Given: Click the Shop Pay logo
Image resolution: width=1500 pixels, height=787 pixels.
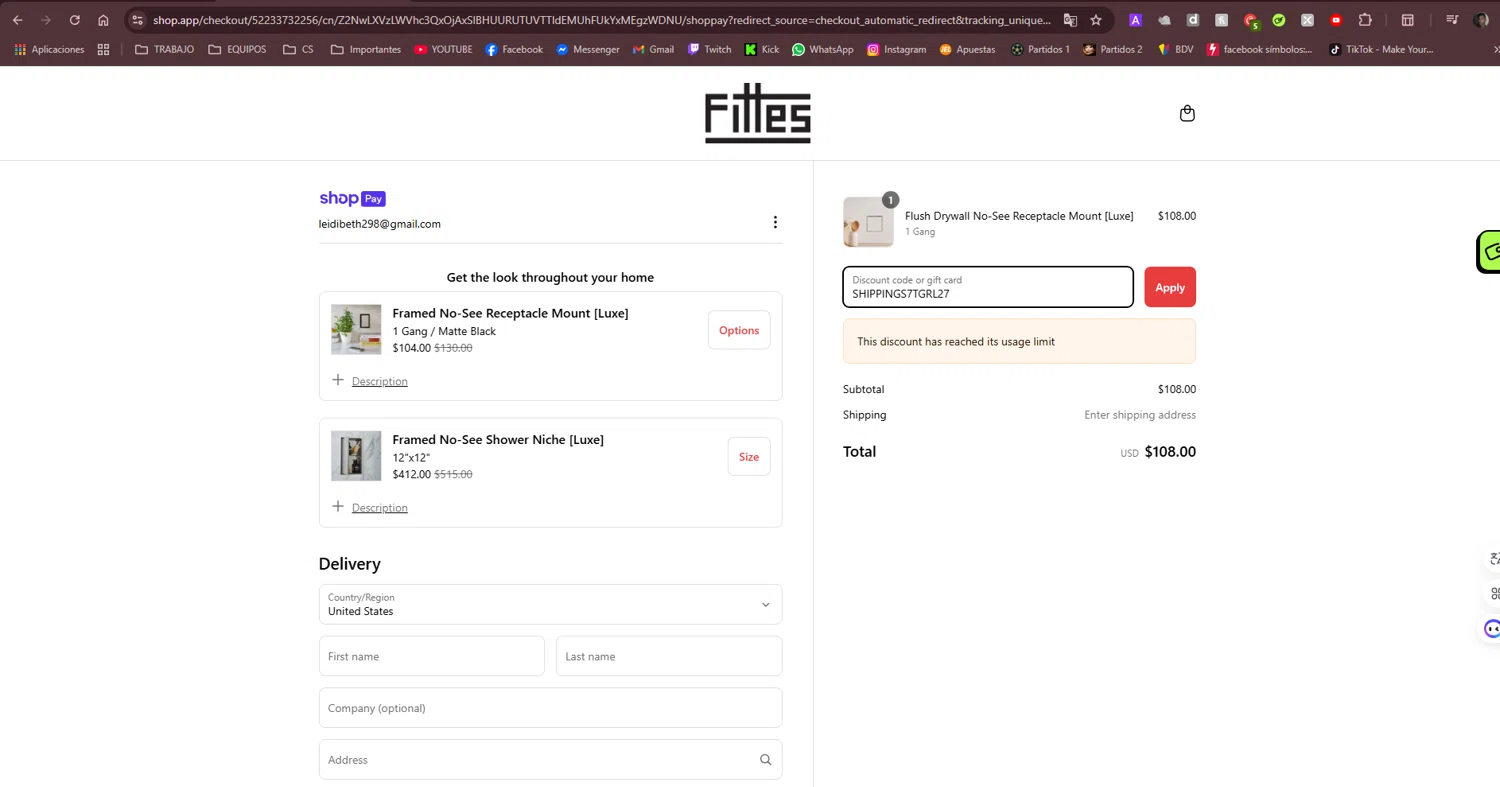Looking at the screenshot, I should [x=352, y=198].
